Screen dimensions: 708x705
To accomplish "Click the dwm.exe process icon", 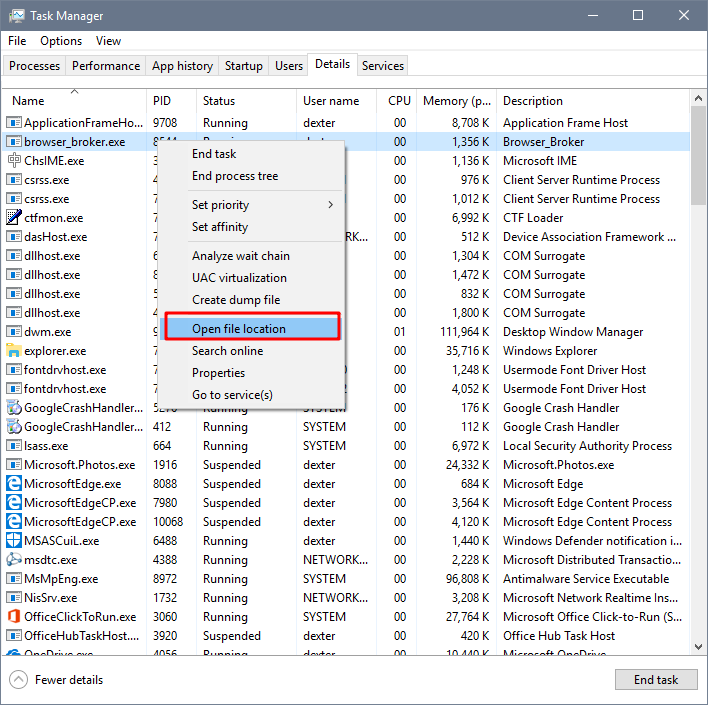I will (14, 331).
